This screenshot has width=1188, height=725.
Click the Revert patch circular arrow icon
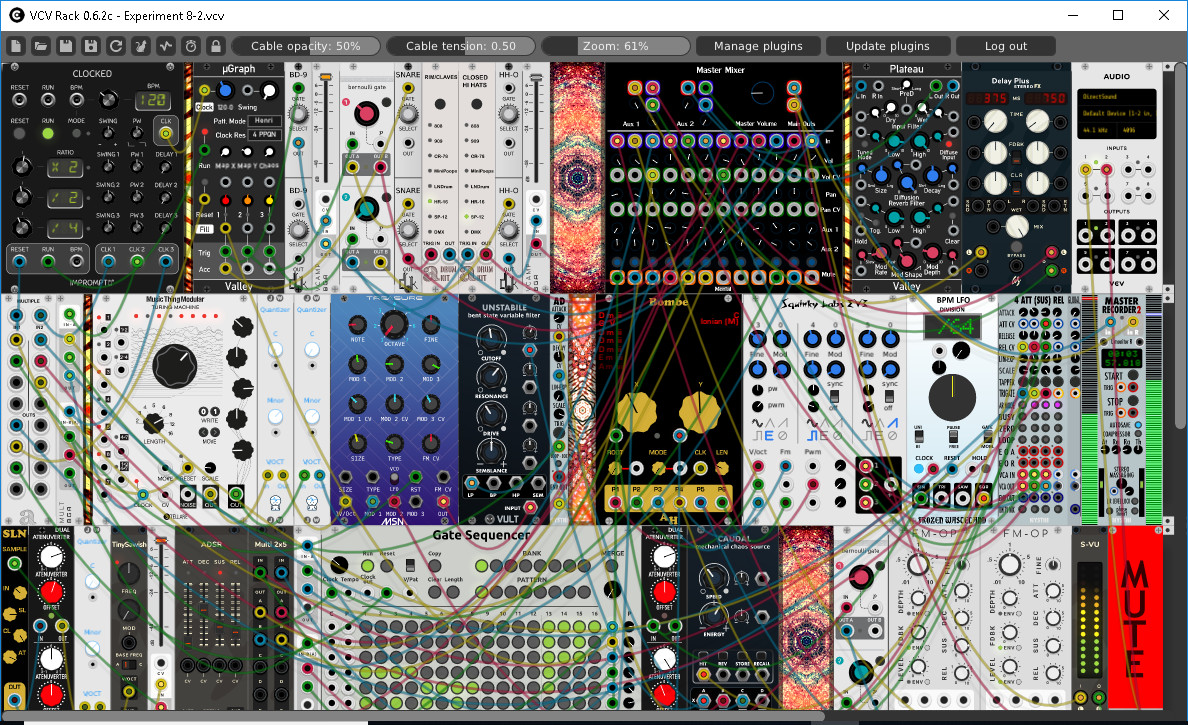116,46
